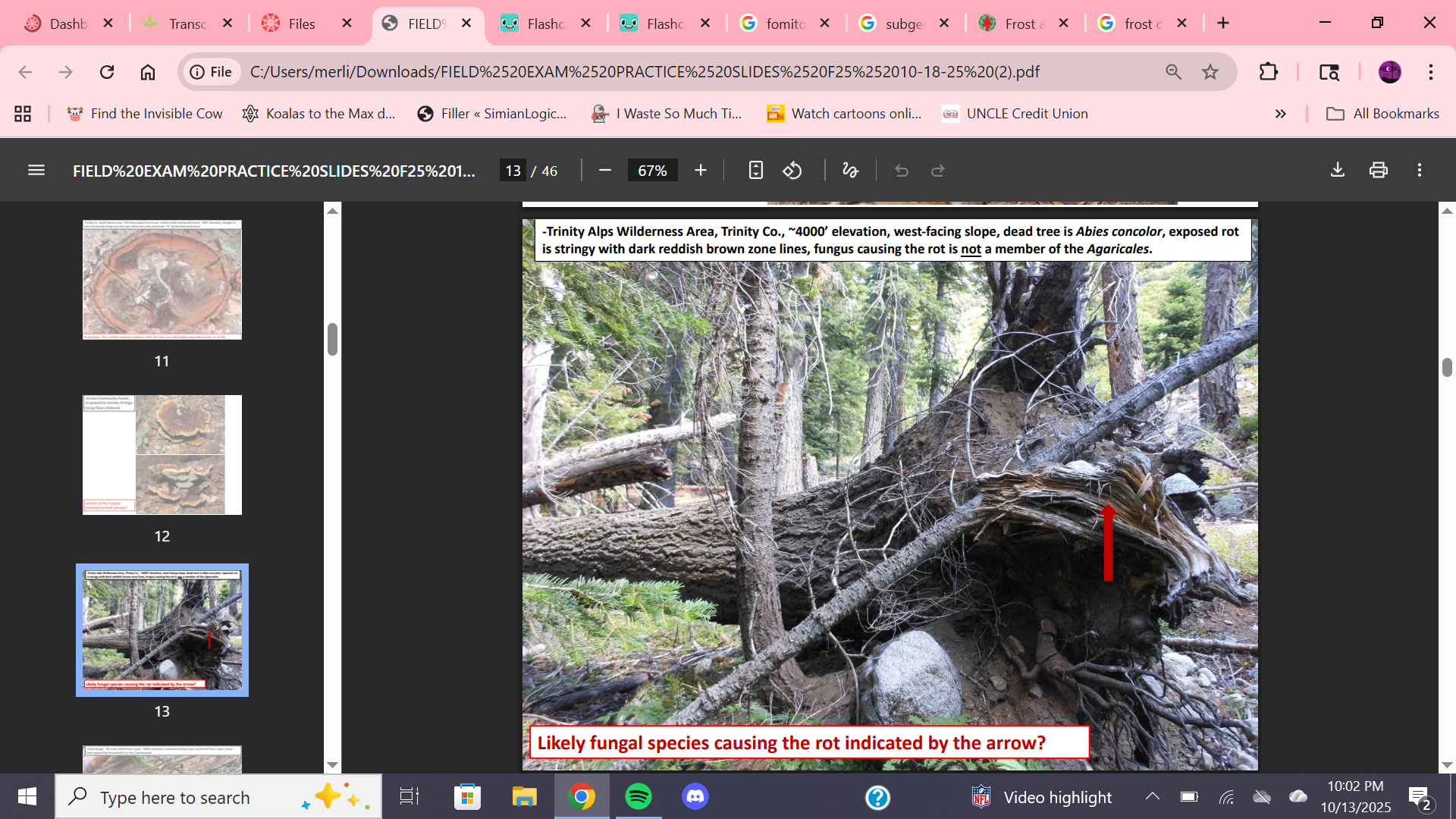Open PDF viewer more actions menu
1456x819 pixels.
tap(1420, 171)
